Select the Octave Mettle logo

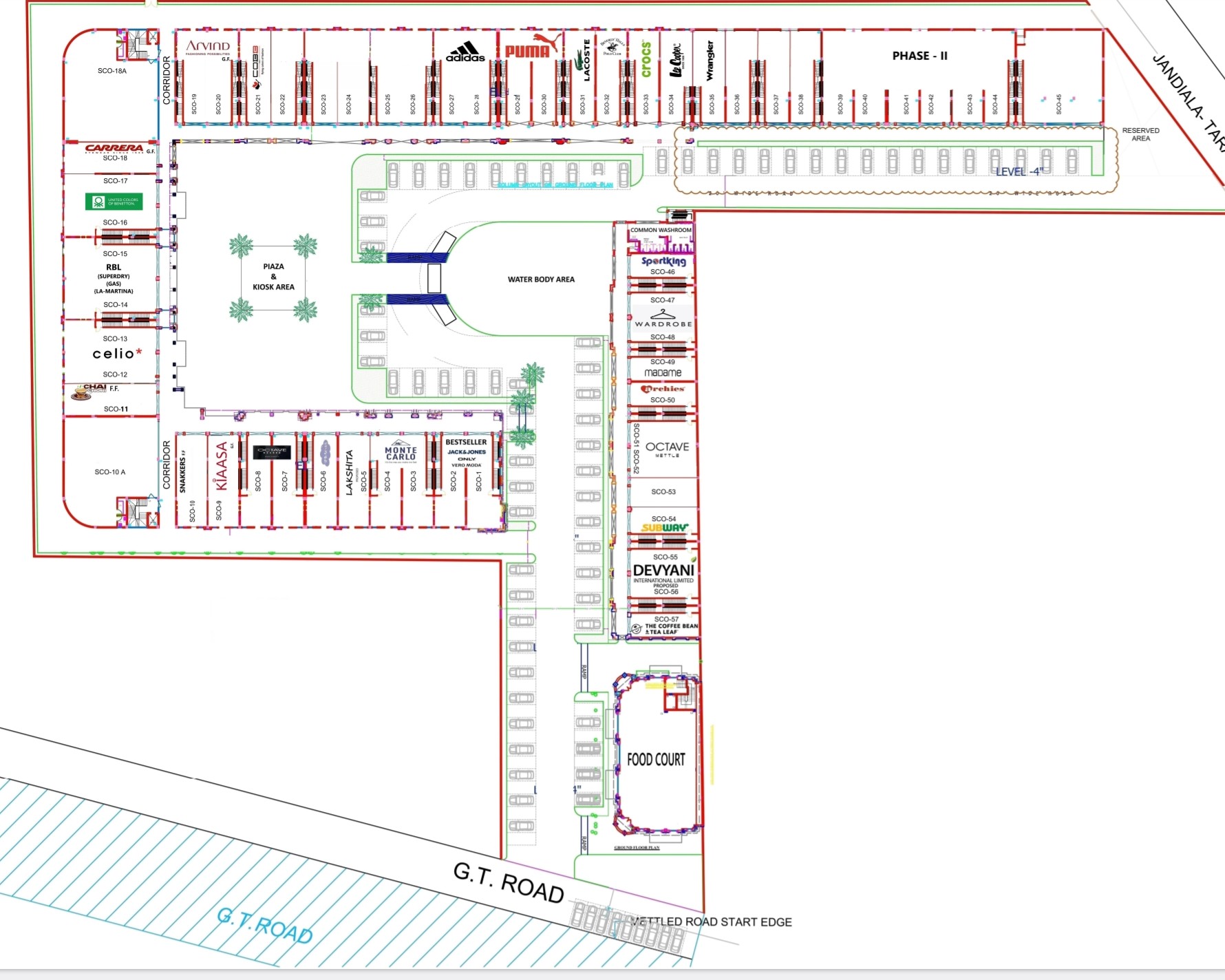coord(667,449)
